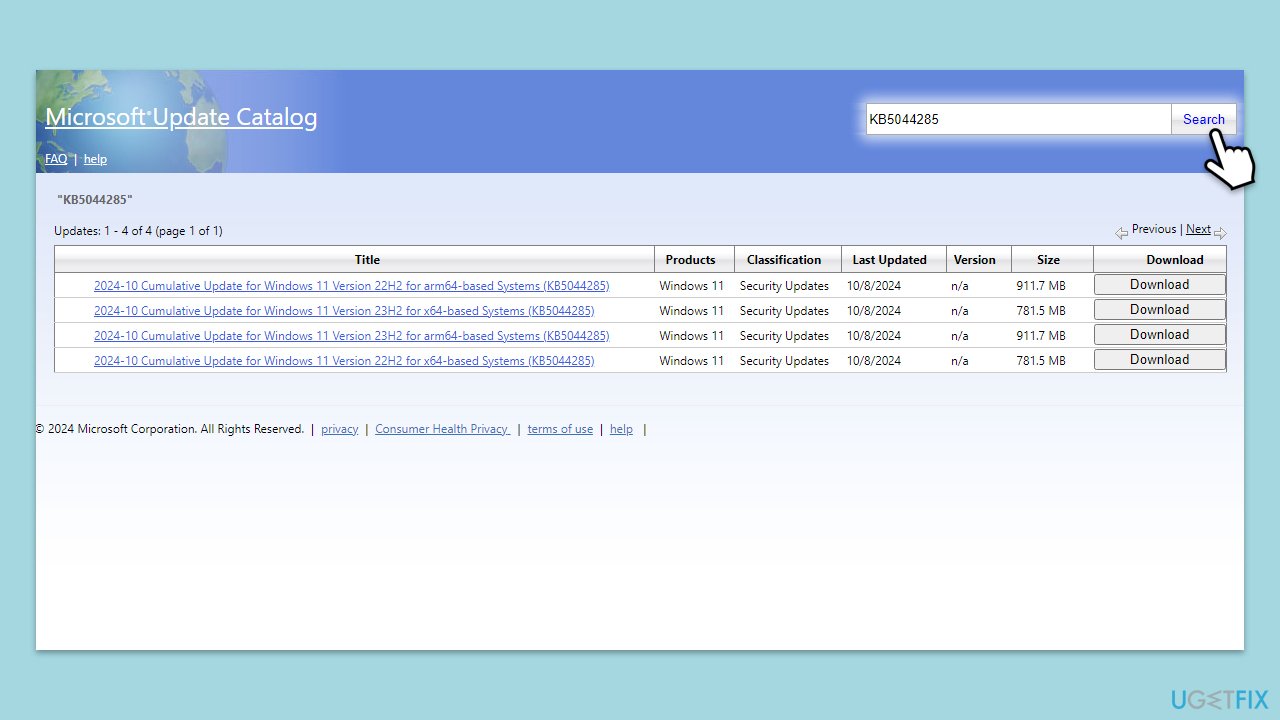
Task: Click the Previous page arrow icon
Action: [x=1122, y=233]
